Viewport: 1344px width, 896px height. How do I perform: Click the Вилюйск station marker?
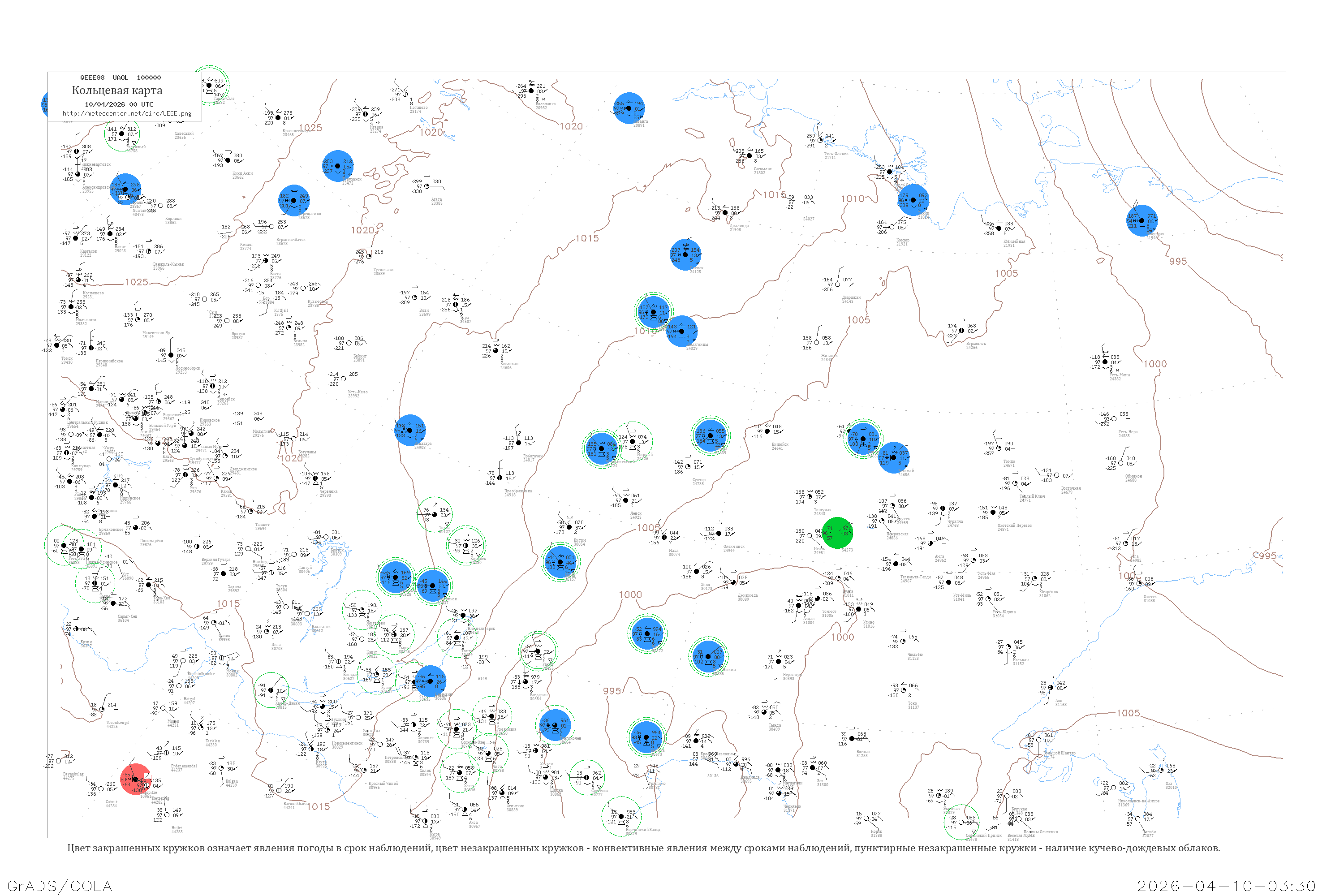tap(767, 431)
